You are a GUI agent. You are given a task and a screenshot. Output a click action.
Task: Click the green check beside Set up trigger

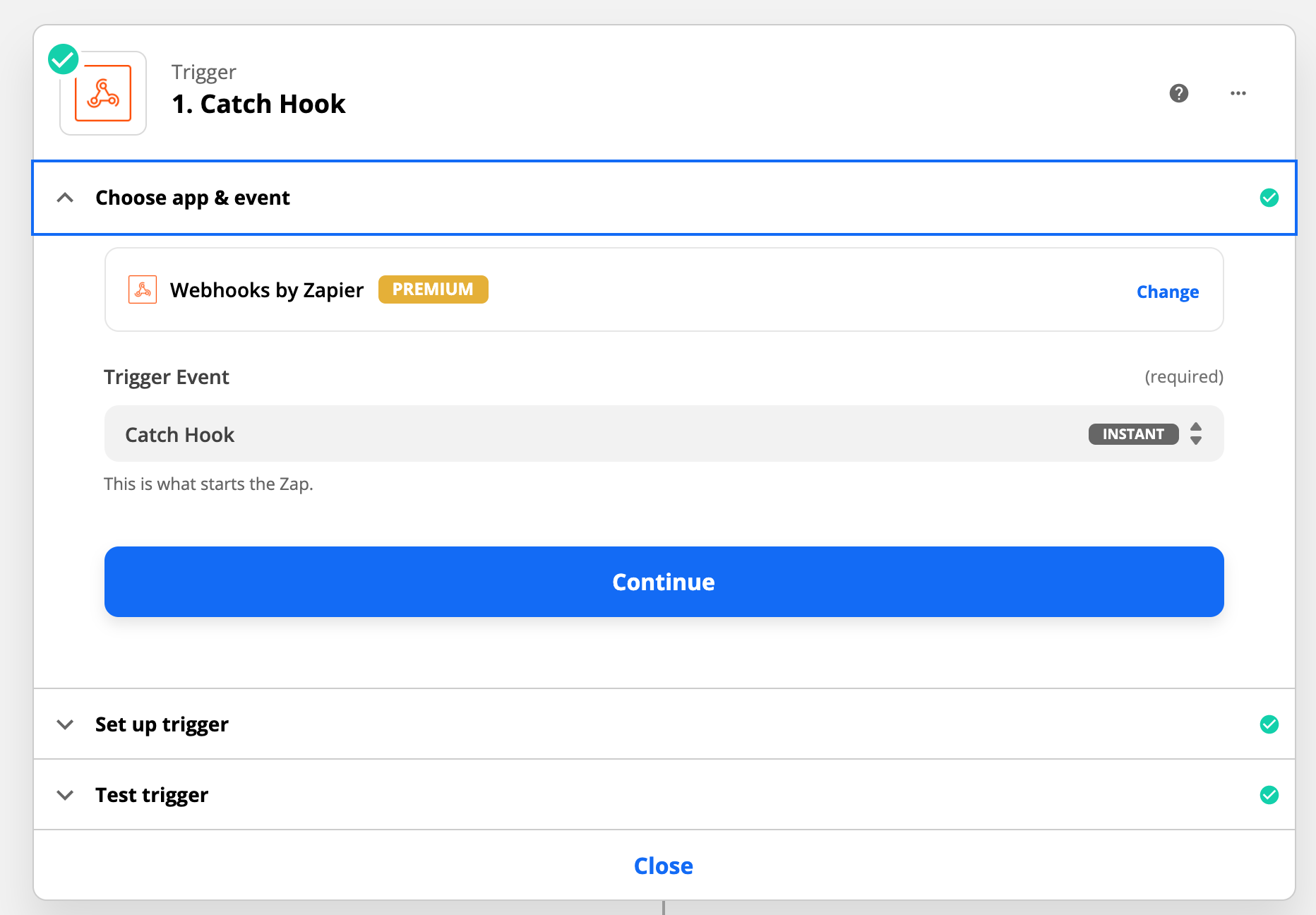point(1269,724)
